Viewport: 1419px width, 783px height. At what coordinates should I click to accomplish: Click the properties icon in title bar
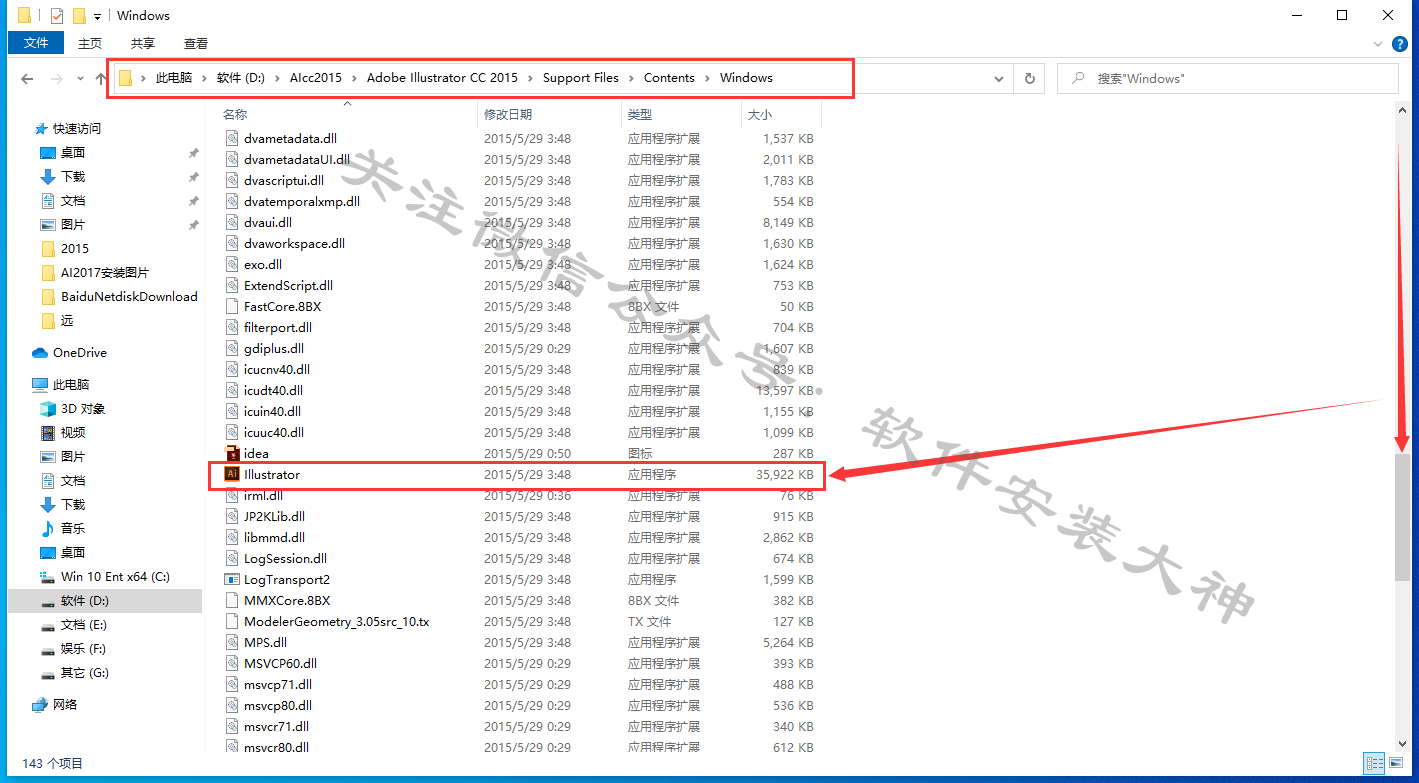[x=56, y=15]
